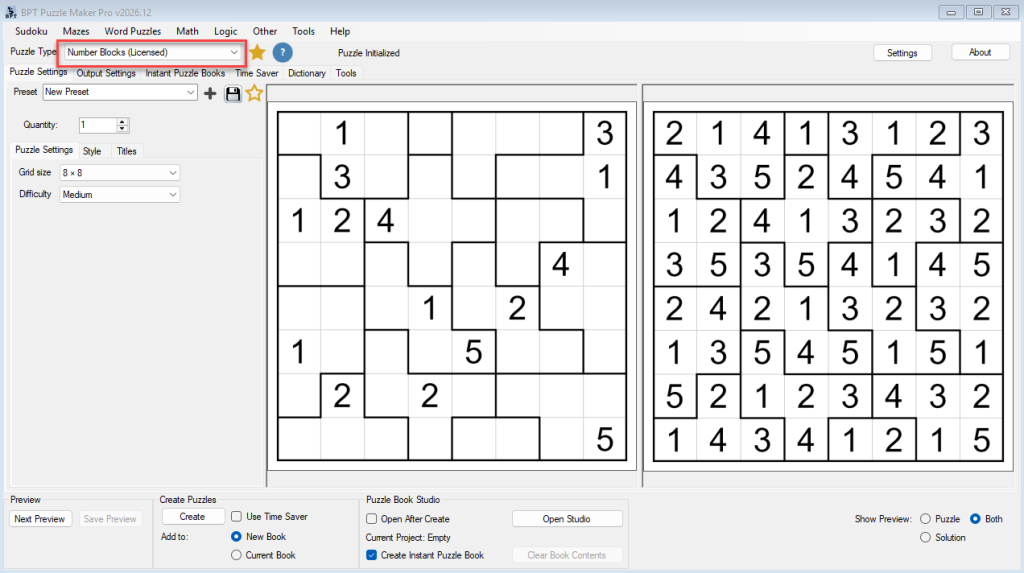The image size is (1024, 573).
Task: Open the Tools menu in menu bar
Action: pyautogui.click(x=303, y=31)
